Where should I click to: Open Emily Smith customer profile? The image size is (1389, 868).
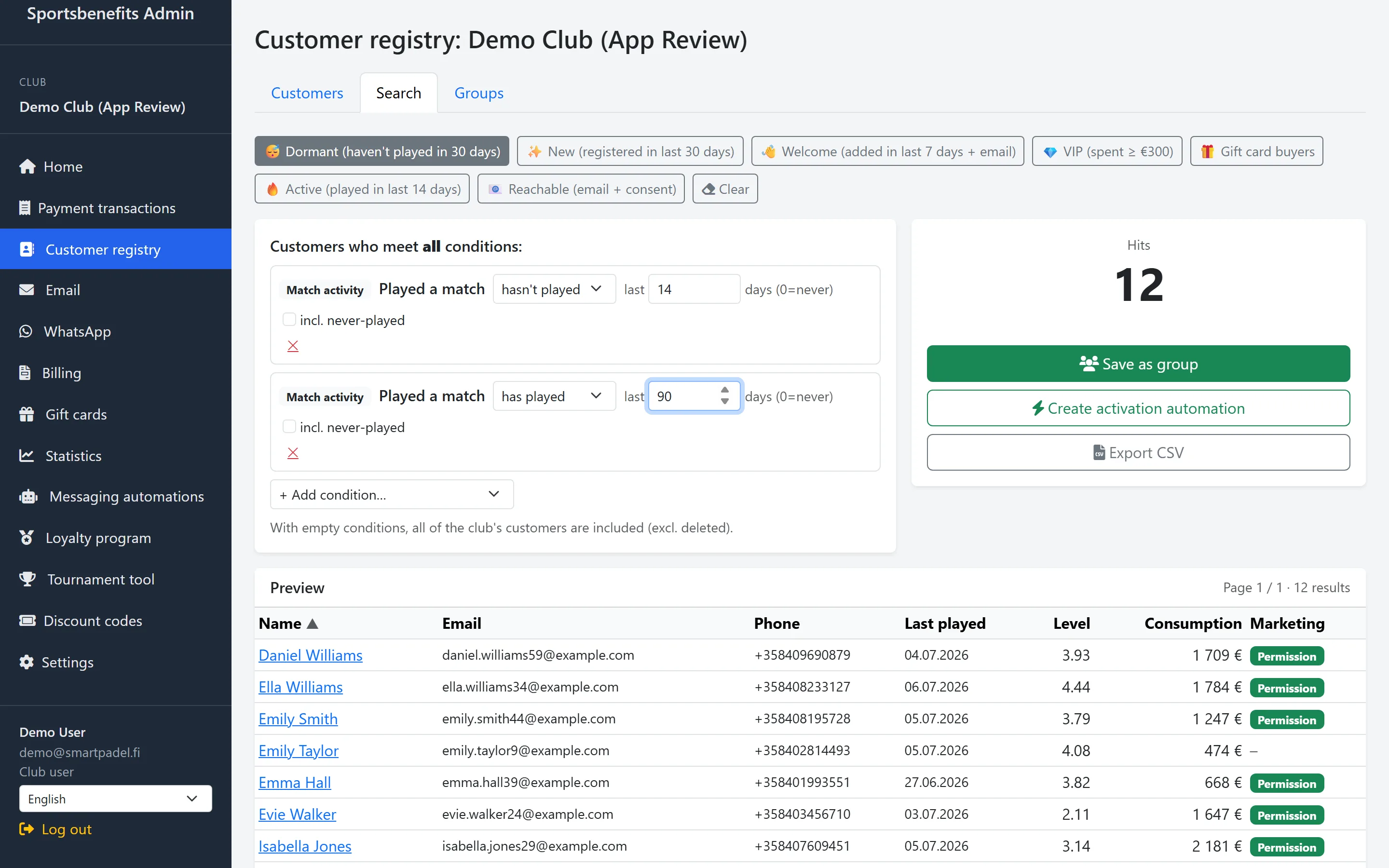(298, 719)
